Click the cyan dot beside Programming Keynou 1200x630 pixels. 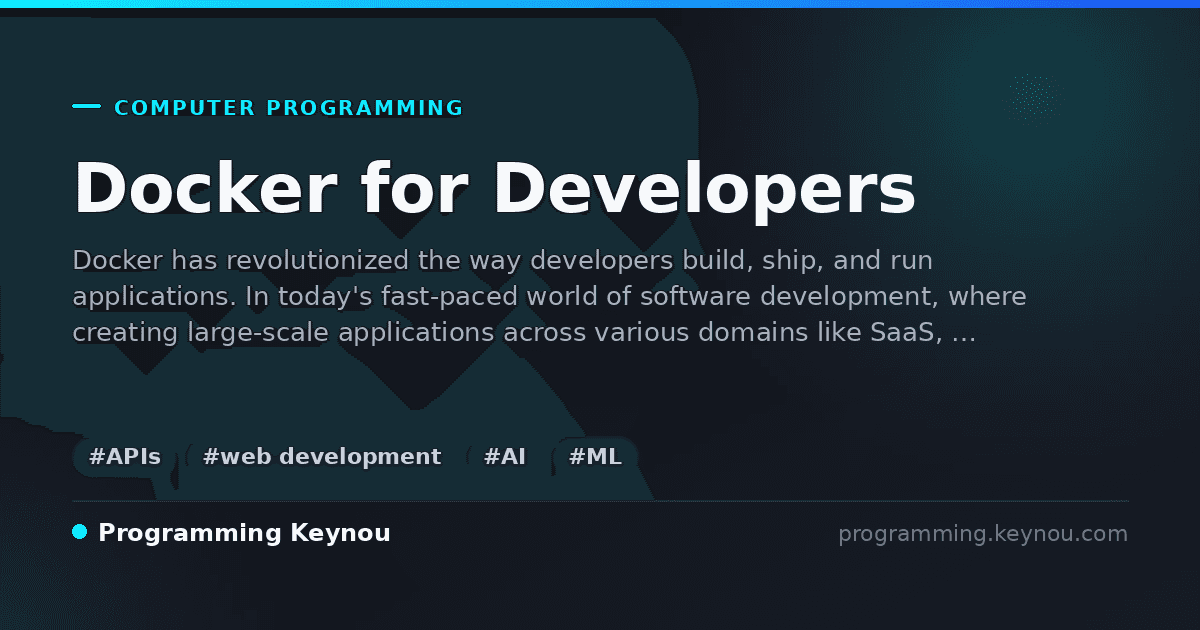tap(80, 532)
